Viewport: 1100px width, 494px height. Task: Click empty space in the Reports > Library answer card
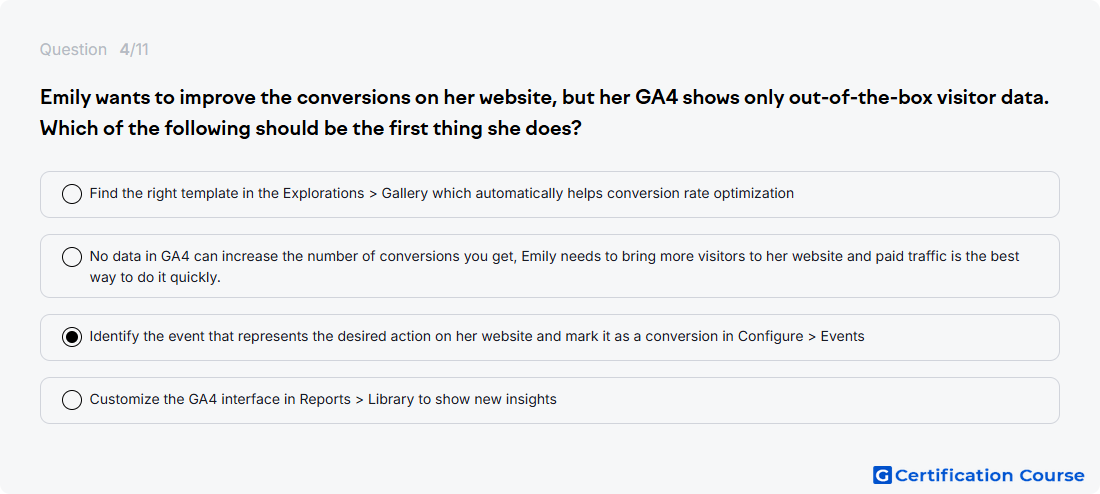click(807, 401)
